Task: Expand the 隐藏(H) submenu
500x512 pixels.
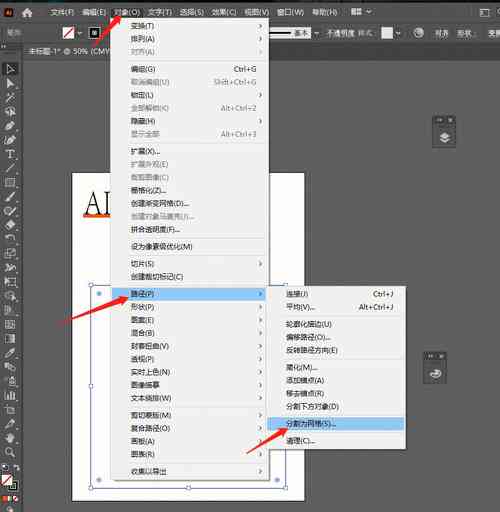Action: 189,121
